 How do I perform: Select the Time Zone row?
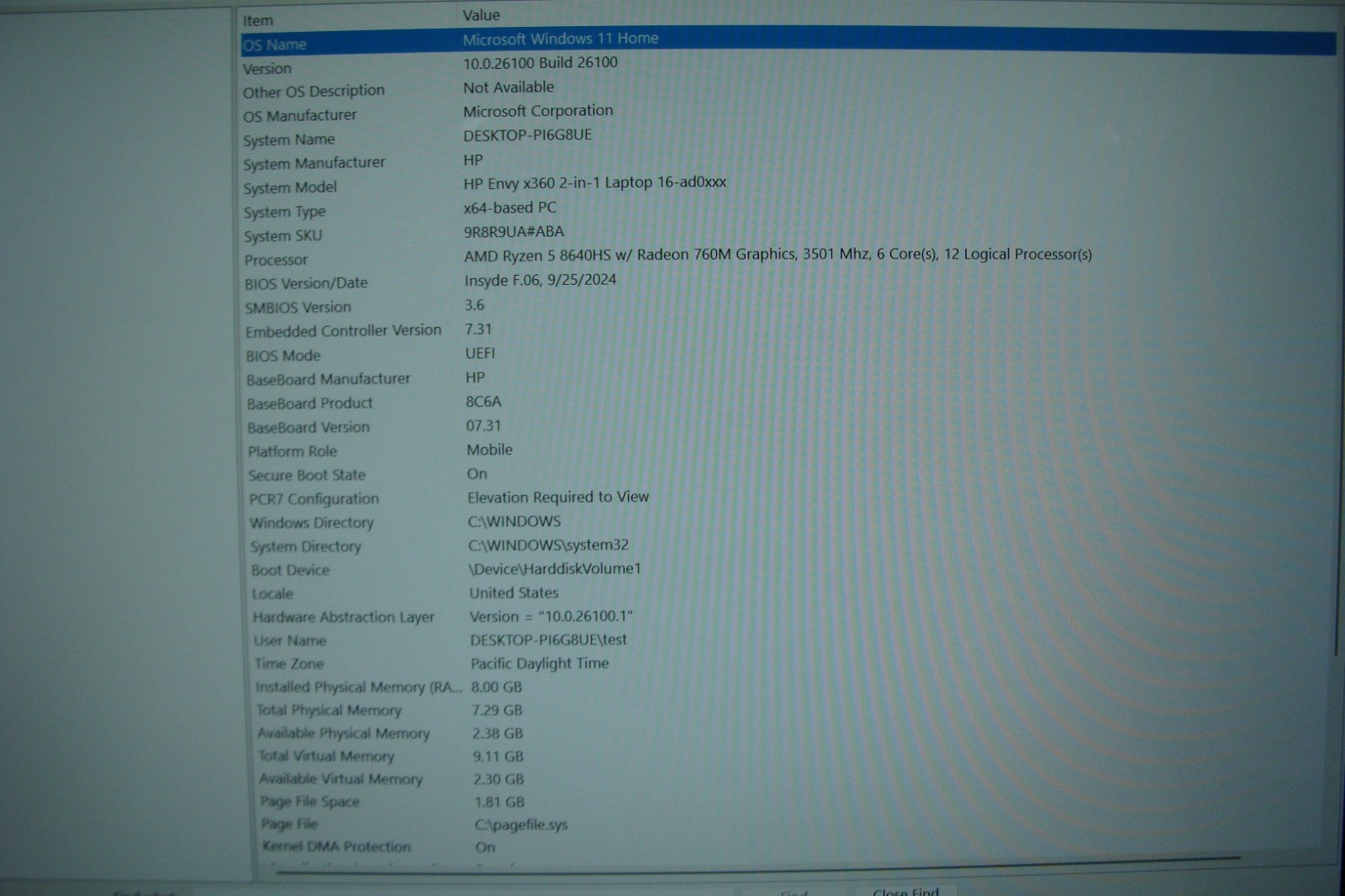pos(288,664)
